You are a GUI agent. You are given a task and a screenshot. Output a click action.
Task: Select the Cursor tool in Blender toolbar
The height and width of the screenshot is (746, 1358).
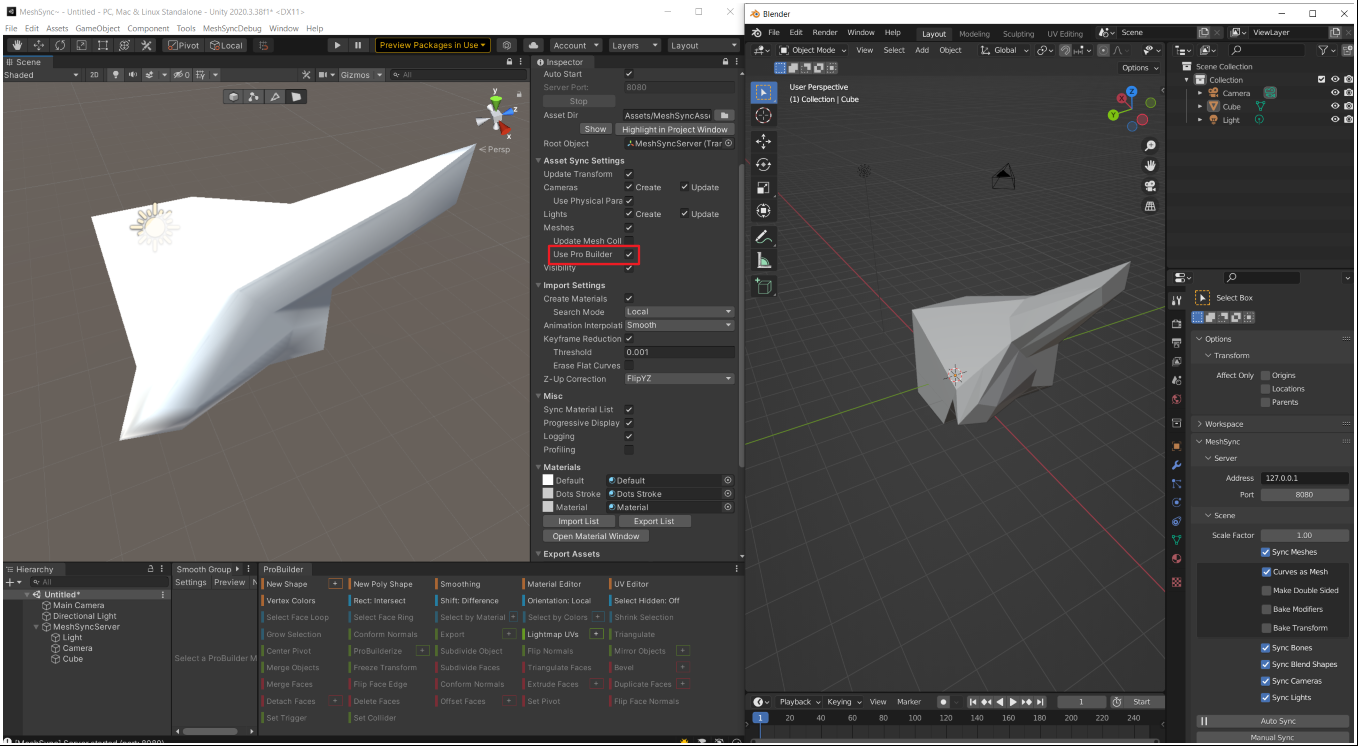pos(764,116)
